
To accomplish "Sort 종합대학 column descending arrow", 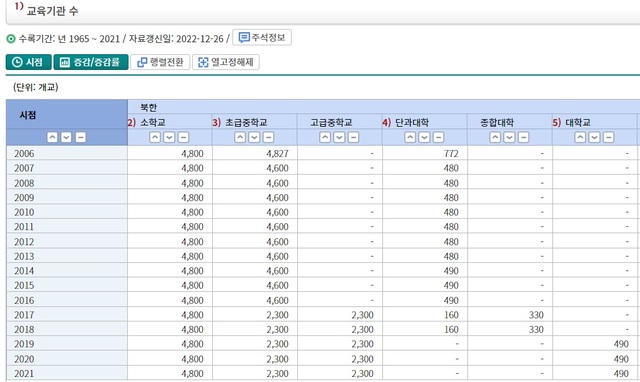I will click(x=509, y=138).
